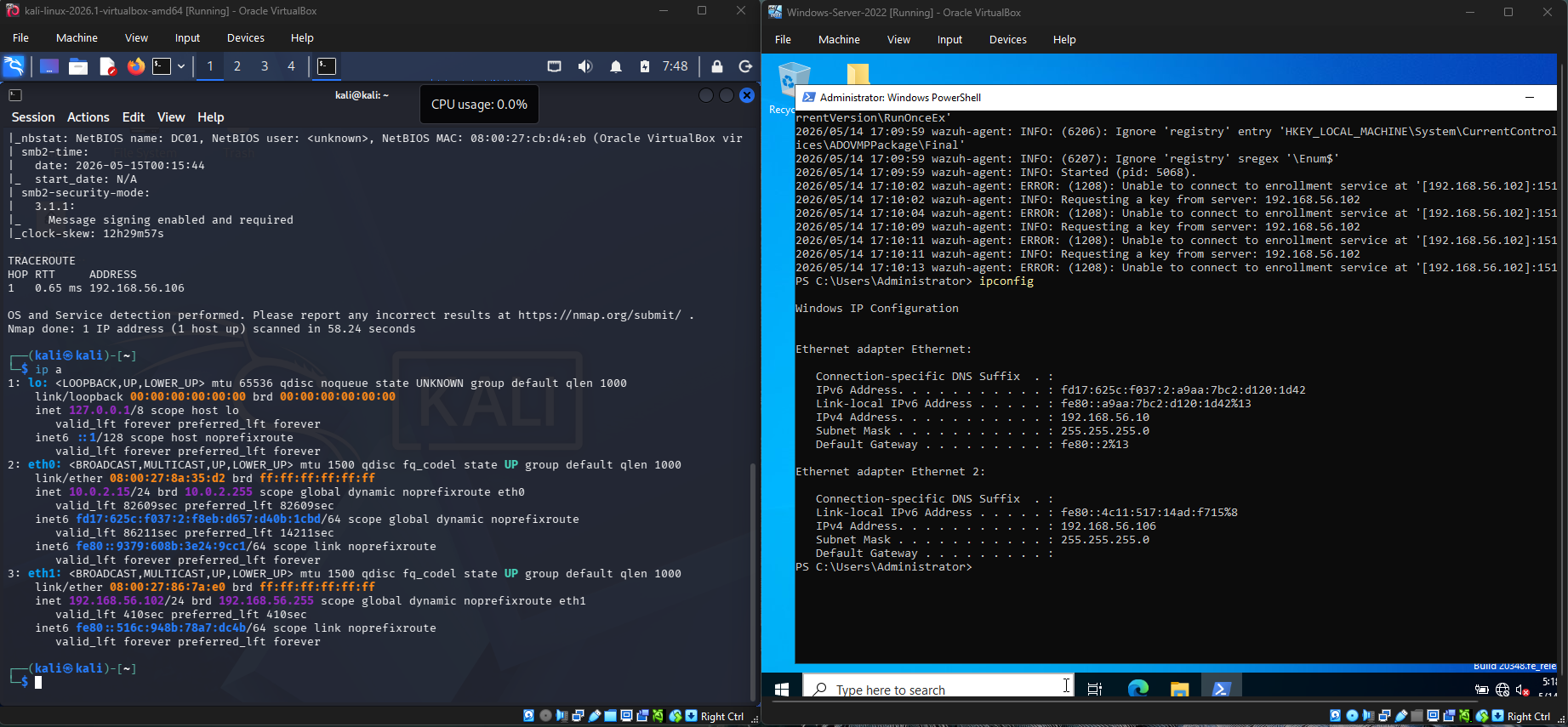Click the network connection icon in Kali panel
1568x727 pixels.
(x=554, y=66)
